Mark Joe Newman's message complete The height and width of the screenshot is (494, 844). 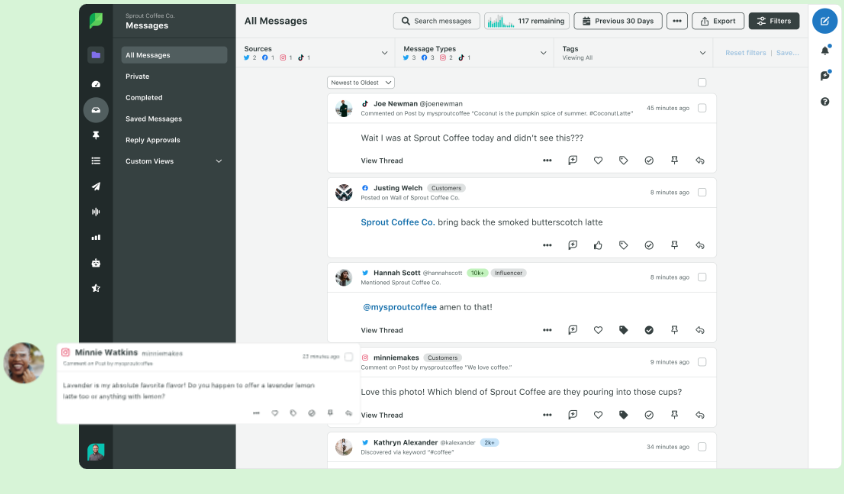(649, 160)
